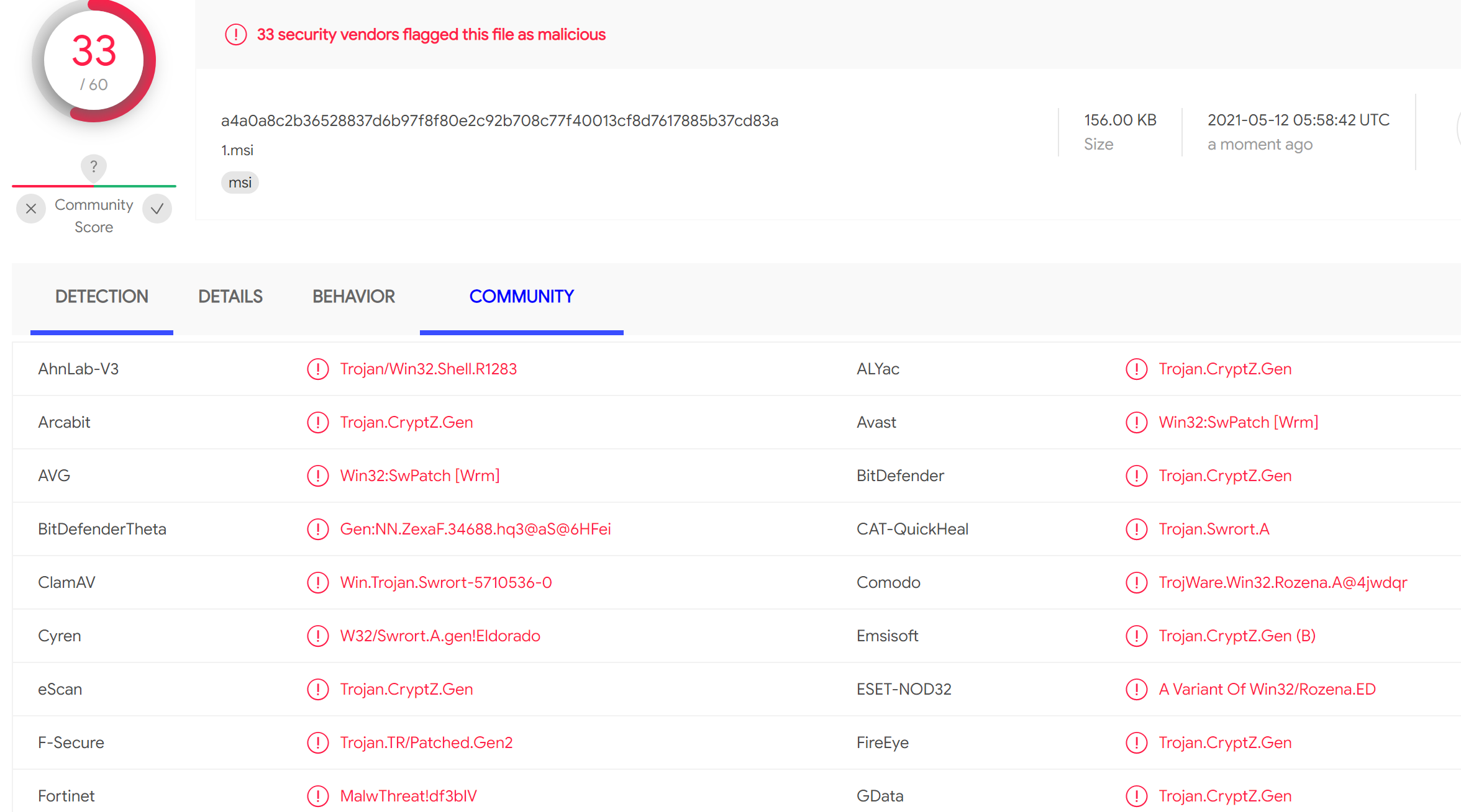Click the alert icon in the FireEye row
Viewport: 1461px width, 812px height.
1137,742
